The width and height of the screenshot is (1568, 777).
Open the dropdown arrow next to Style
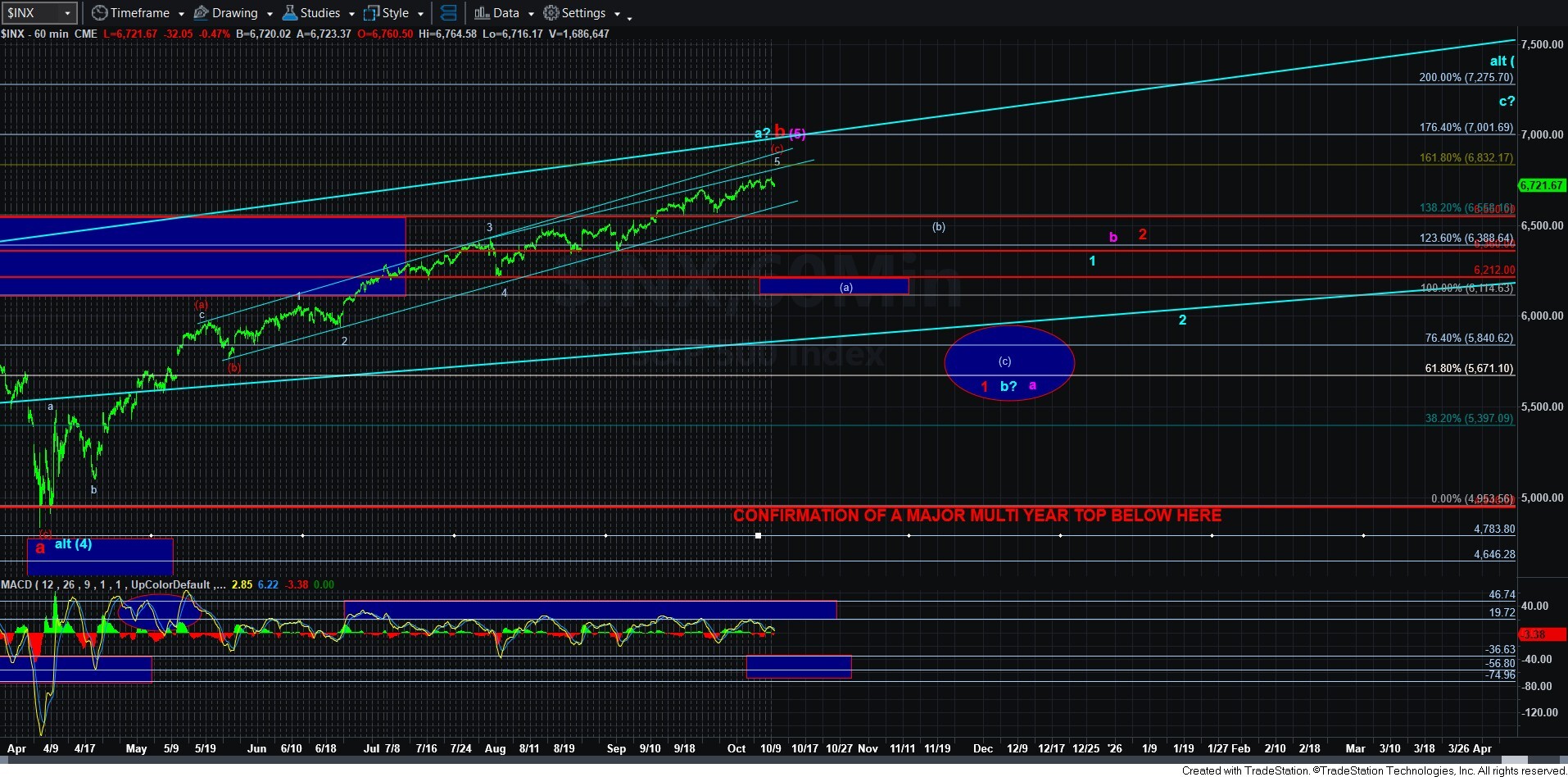(x=420, y=14)
